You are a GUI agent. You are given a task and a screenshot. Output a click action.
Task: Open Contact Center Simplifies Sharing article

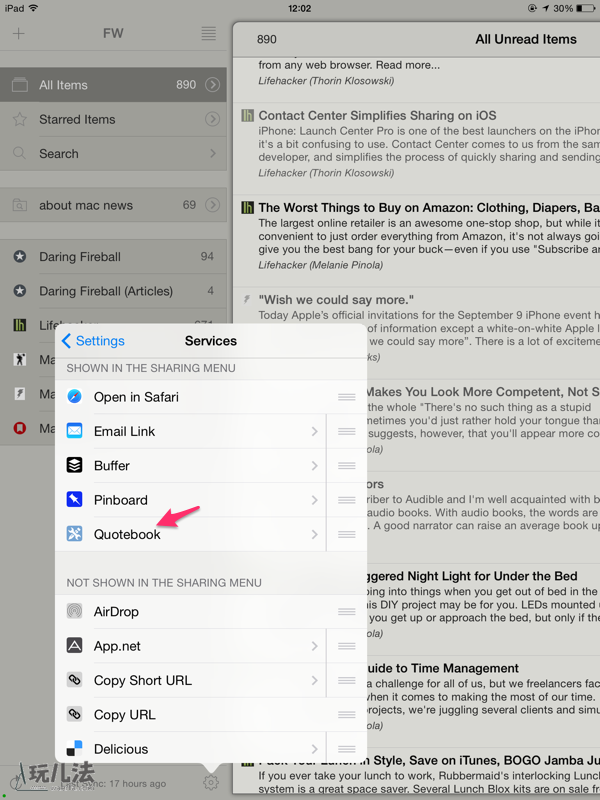point(416,148)
